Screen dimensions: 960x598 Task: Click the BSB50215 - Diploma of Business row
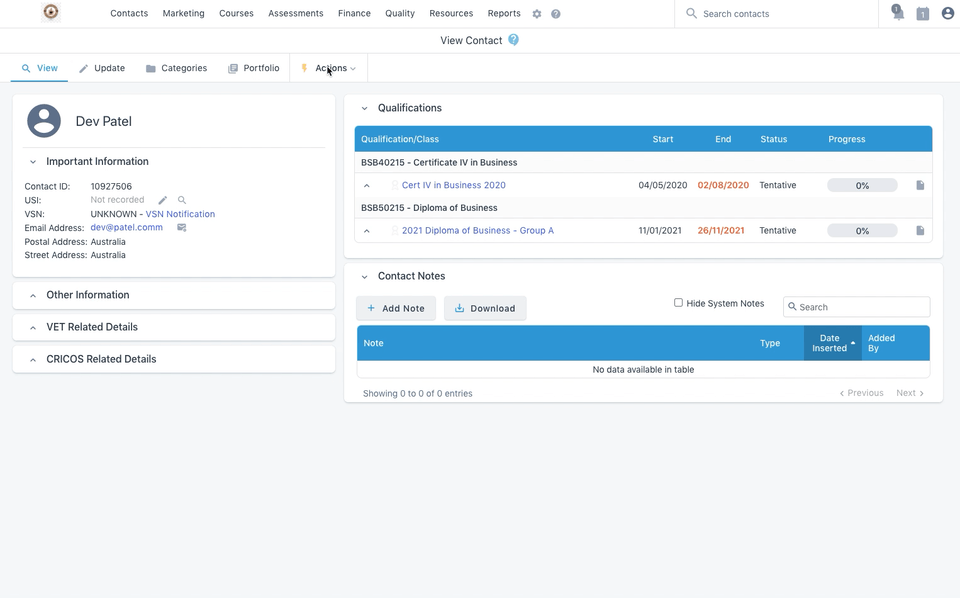click(x=643, y=207)
